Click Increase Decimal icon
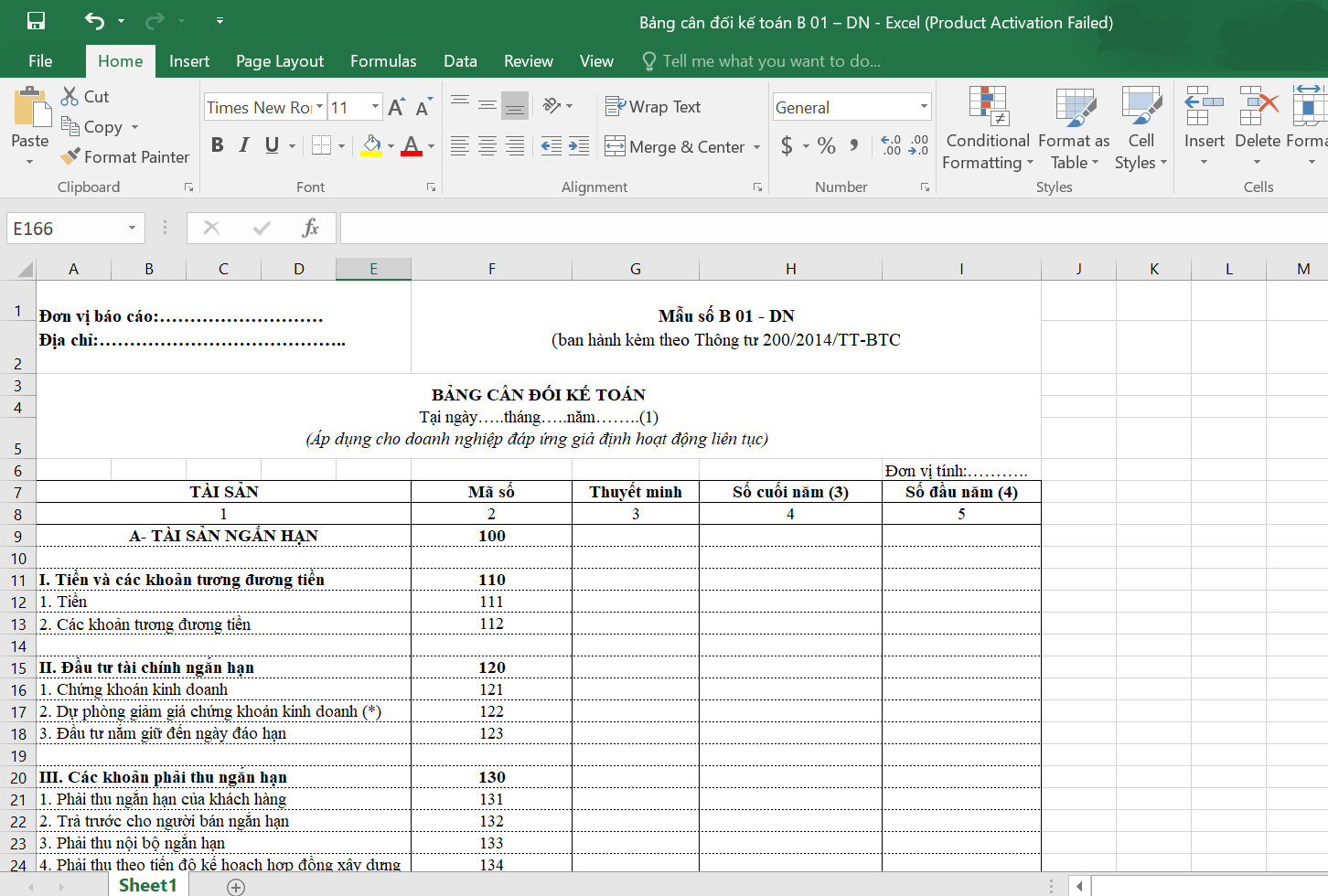Screen dimensions: 1328x896 click(x=891, y=145)
